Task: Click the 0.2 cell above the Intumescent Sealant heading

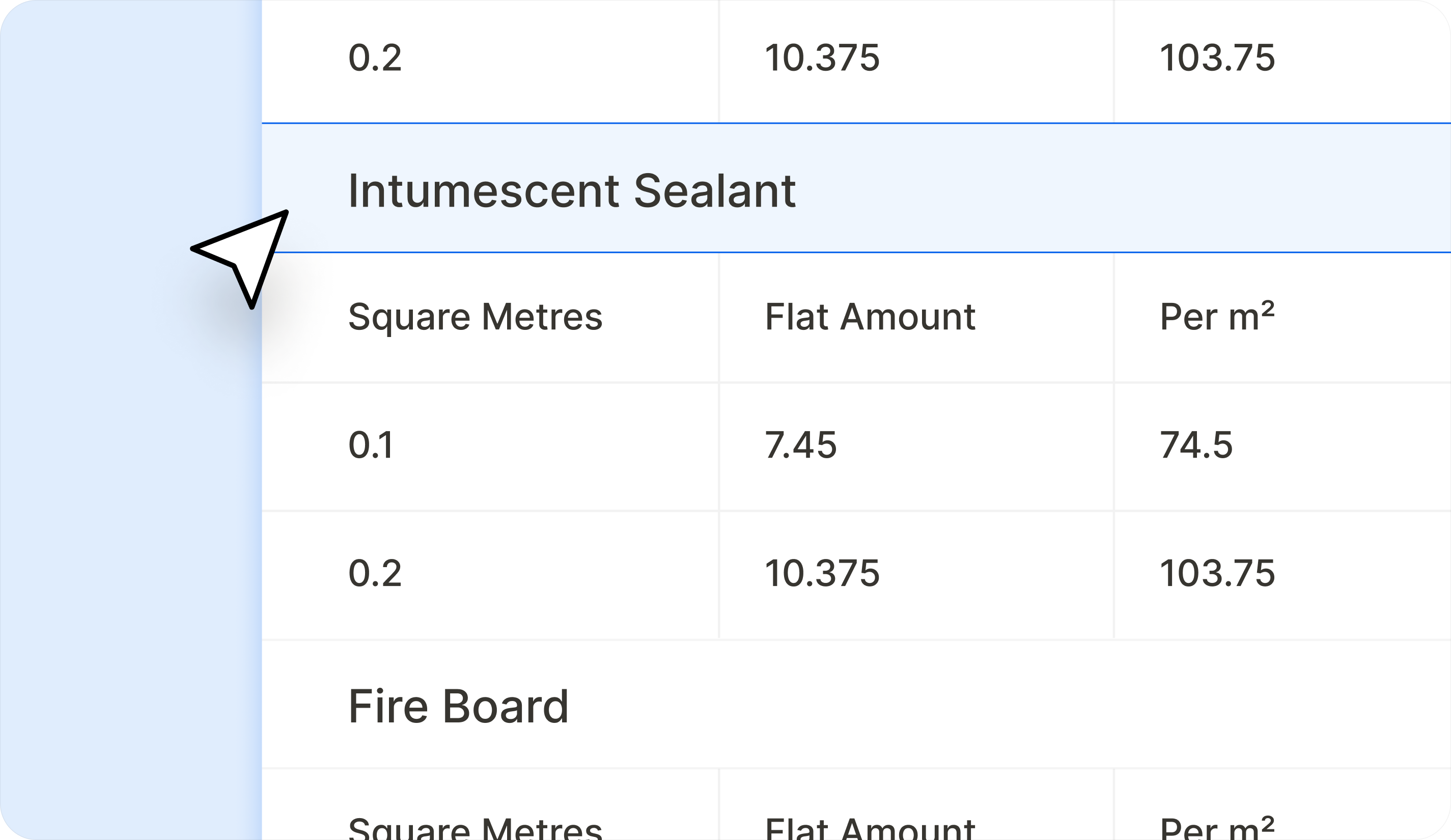Action: point(490,61)
